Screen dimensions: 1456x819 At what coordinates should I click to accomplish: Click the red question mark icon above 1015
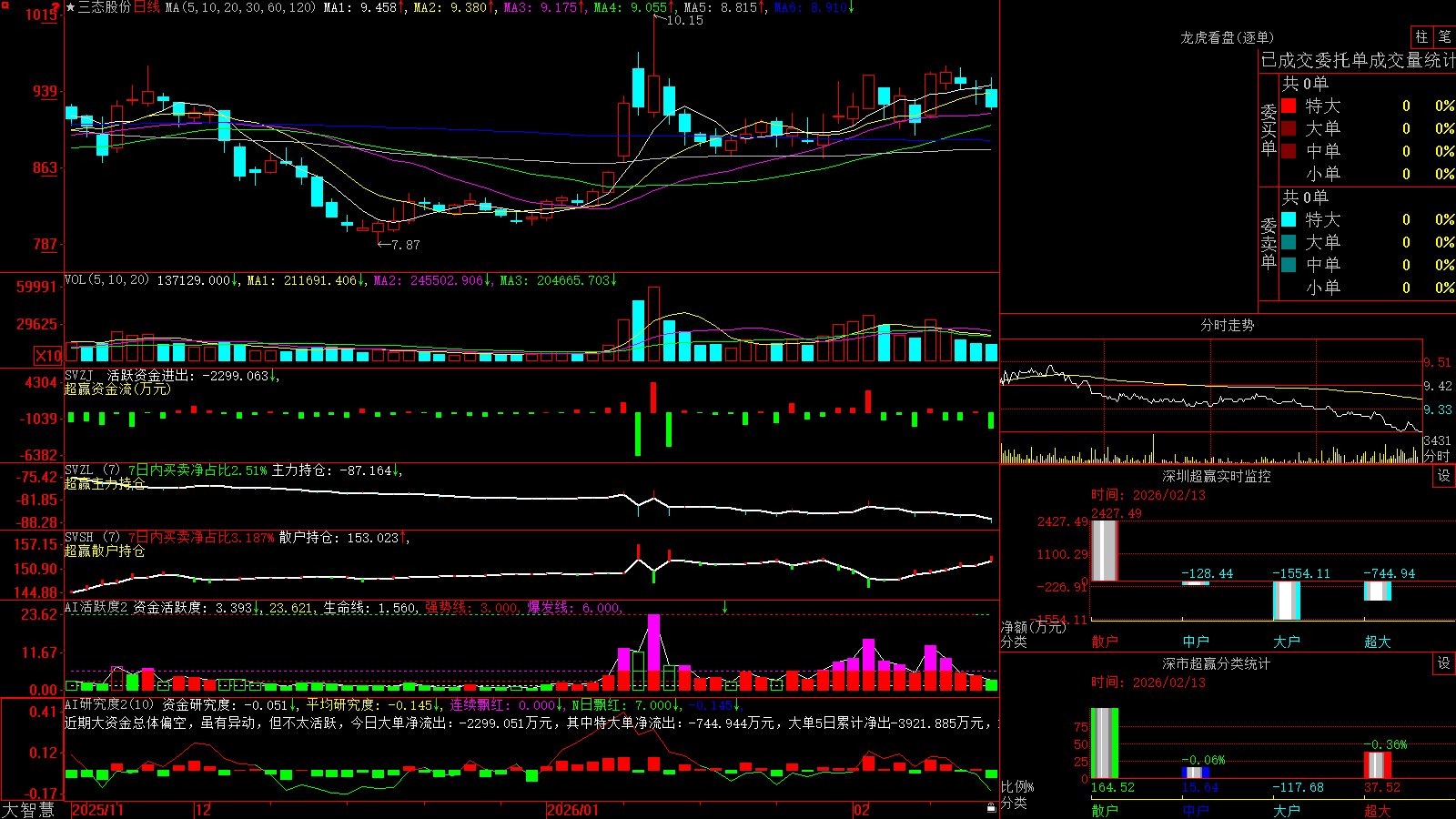(x=55, y=8)
